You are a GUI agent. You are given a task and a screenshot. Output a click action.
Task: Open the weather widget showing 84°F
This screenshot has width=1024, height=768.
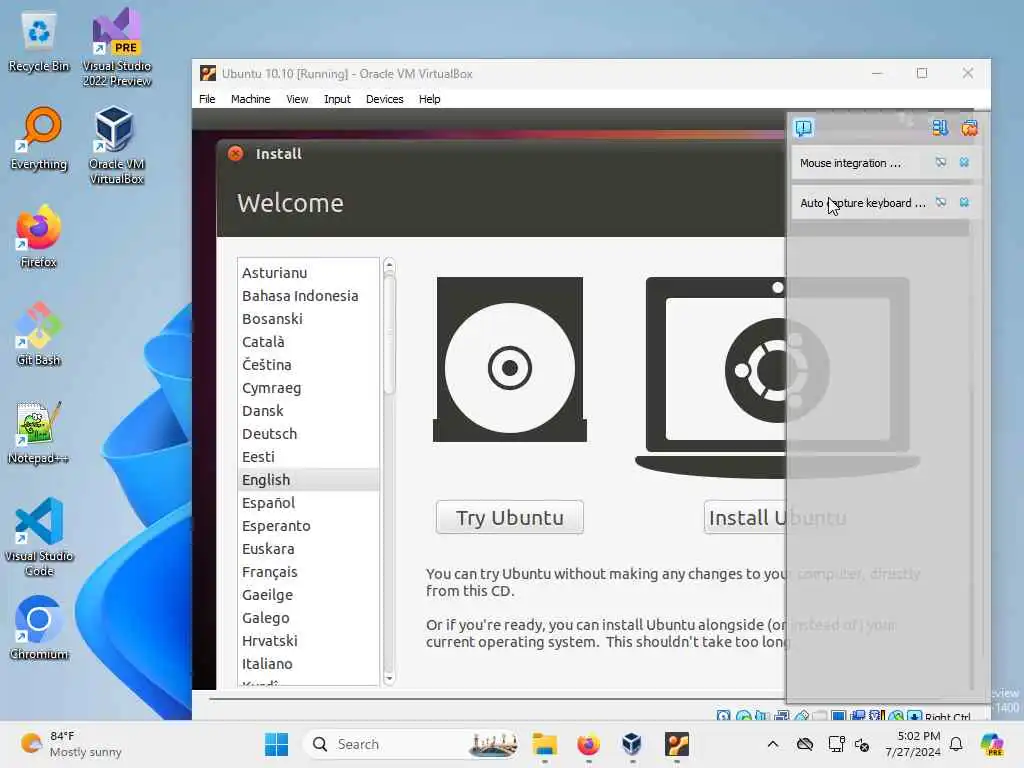pos(71,744)
